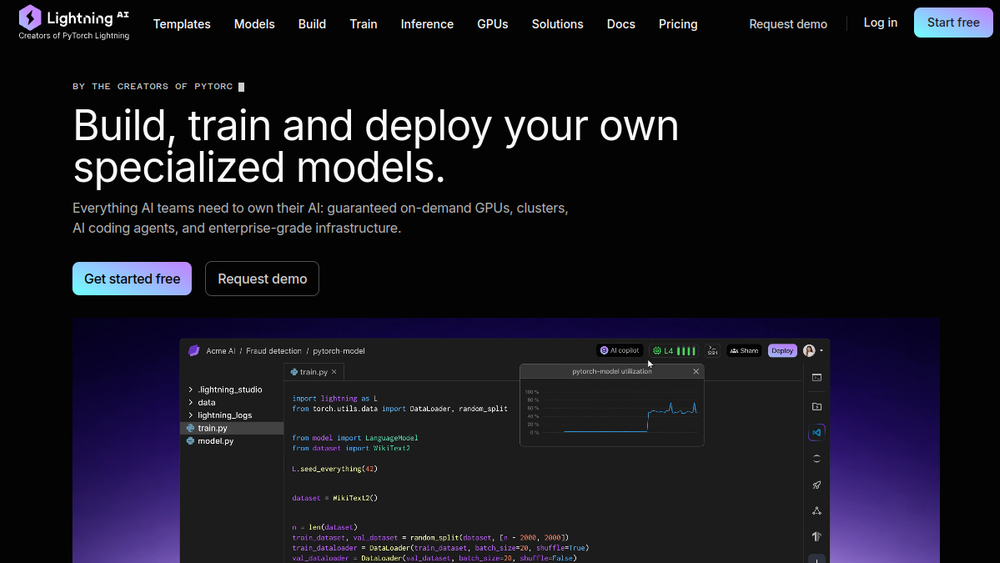1000x563 pixels.
Task: Open the terminal panel icon in sidebar
Action: tap(816, 377)
